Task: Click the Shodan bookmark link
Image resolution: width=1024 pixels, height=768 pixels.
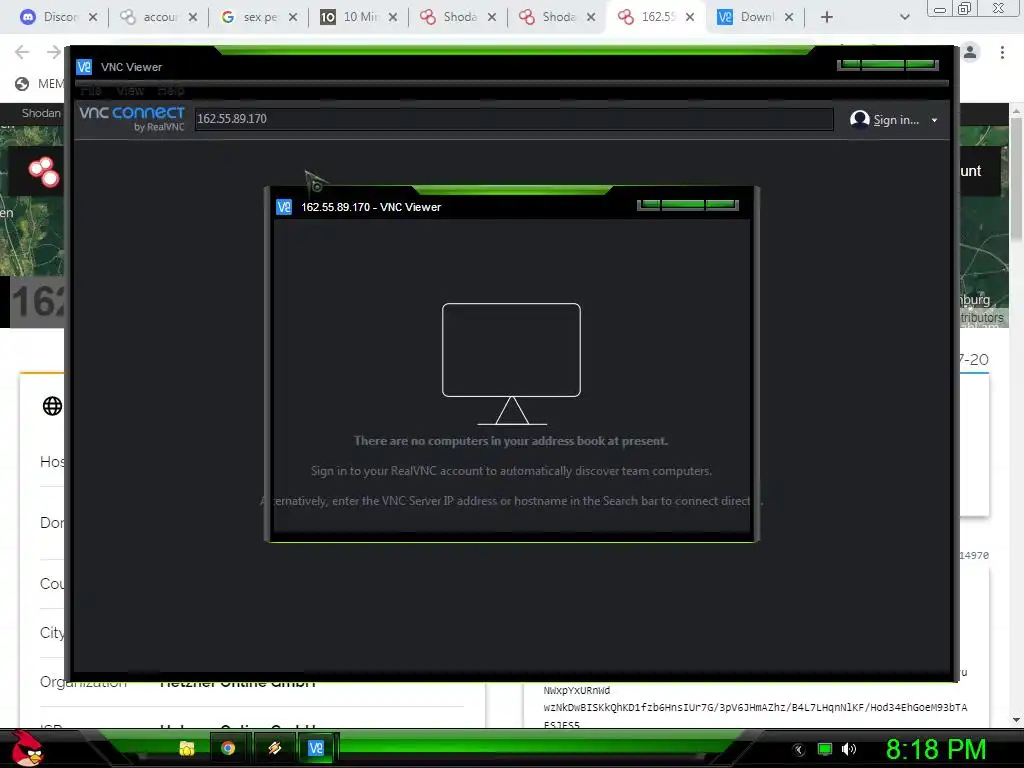Action: (41, 113)
